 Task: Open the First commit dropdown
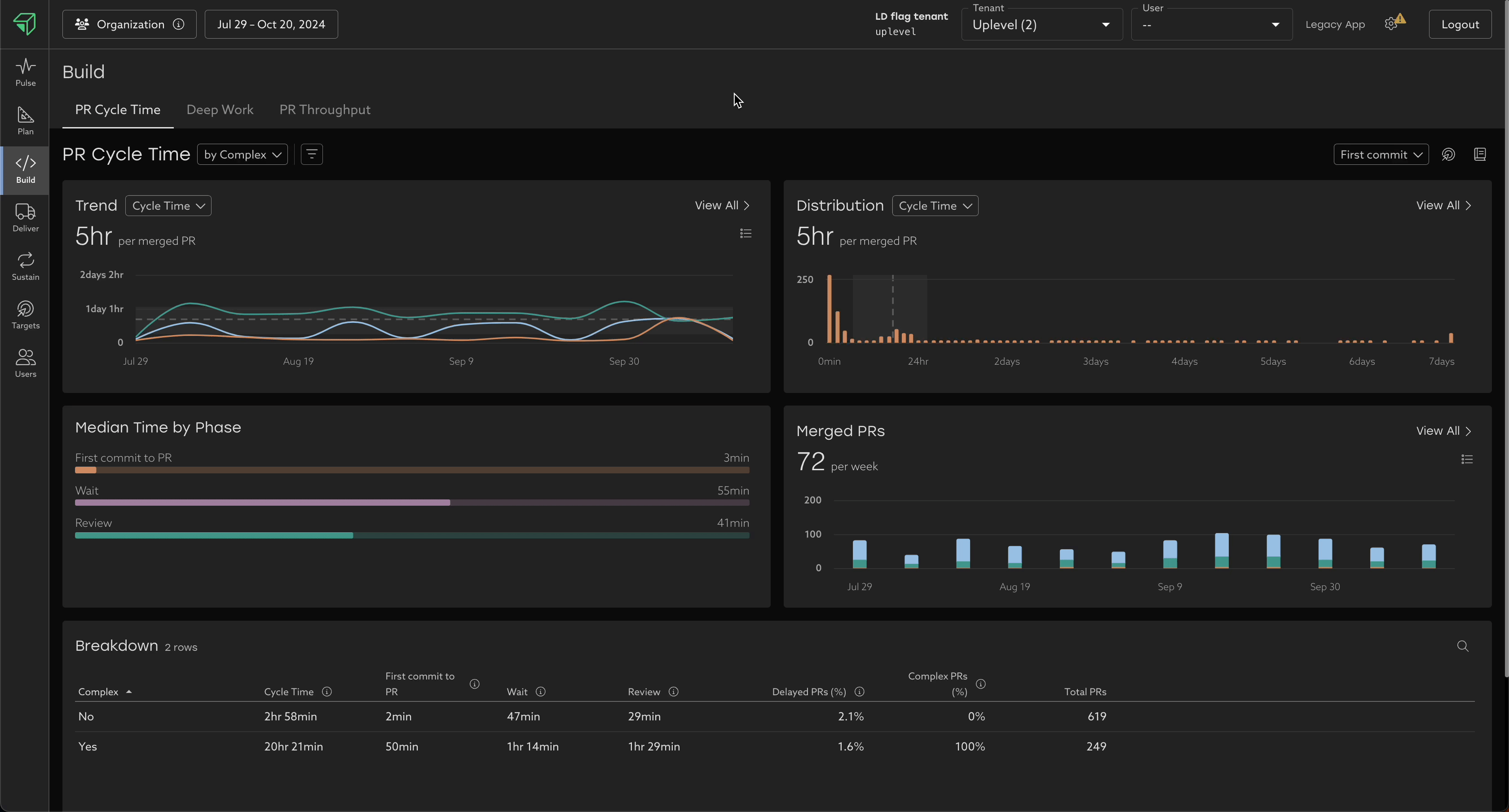pyautogui.click(x=1380, y=154)
